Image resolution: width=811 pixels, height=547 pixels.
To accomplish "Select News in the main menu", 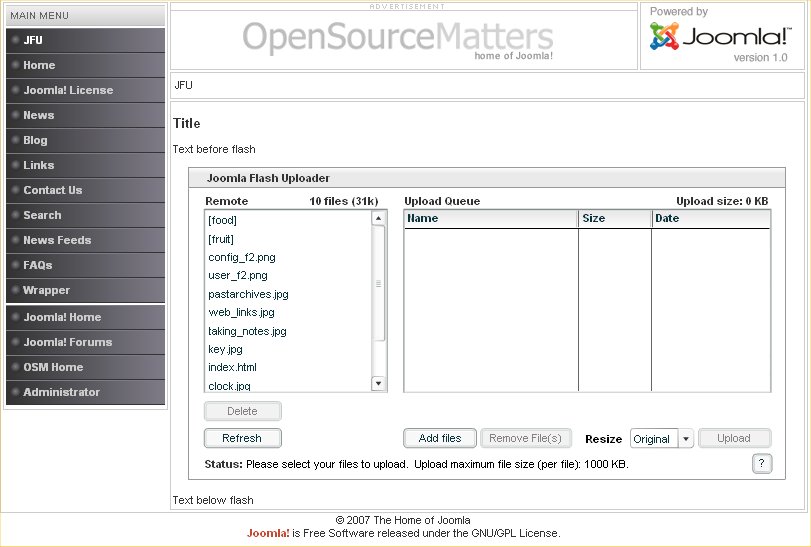I will coord(85,115).
